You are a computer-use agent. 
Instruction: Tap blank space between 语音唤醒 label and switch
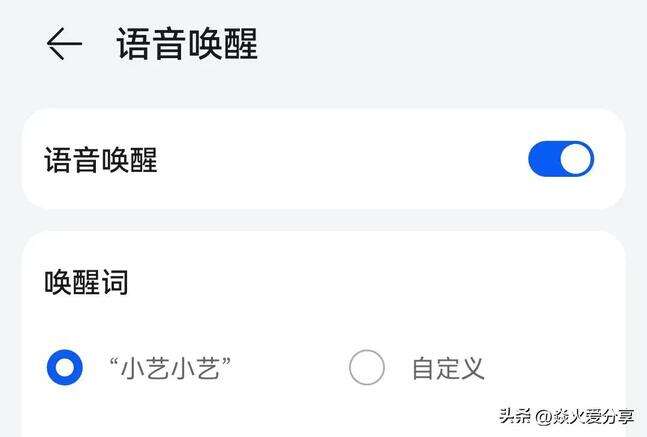point(340,160)
